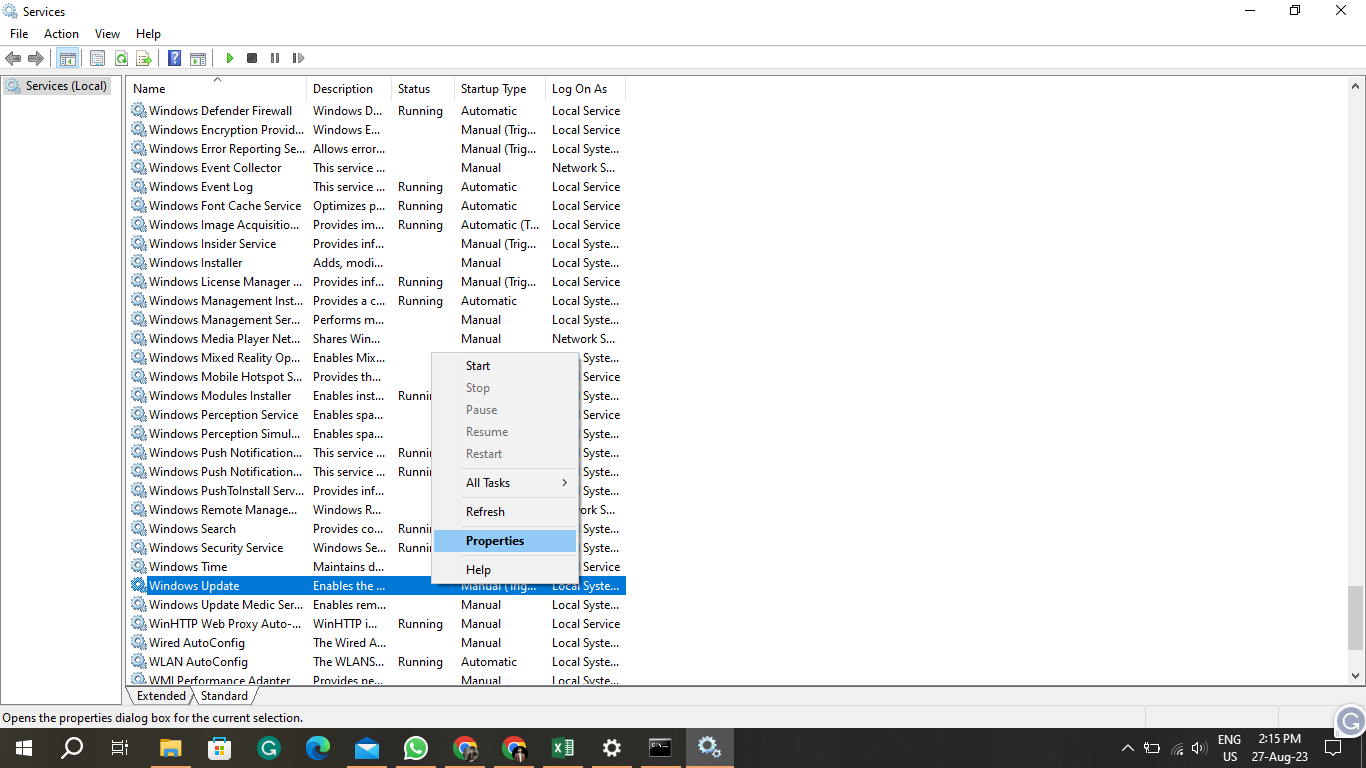Click the green Start Service toolbar icon
Viewport: 1366px width, 768px height.
229,58
